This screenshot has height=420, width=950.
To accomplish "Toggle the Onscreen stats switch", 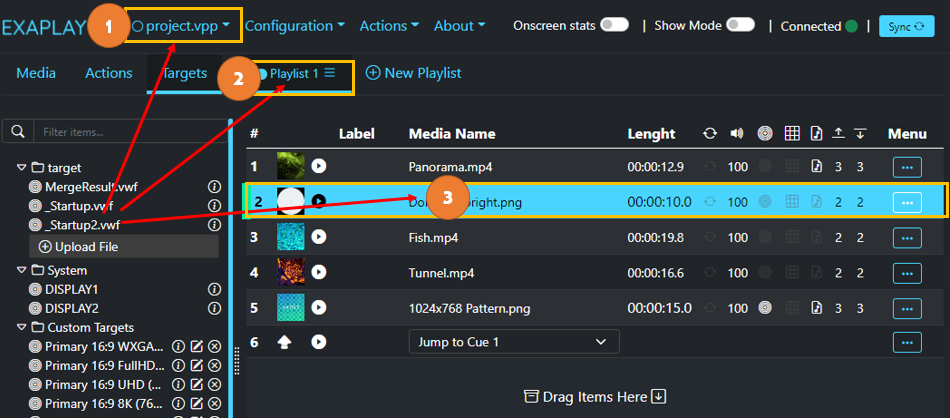I will [x=614, y=25].
